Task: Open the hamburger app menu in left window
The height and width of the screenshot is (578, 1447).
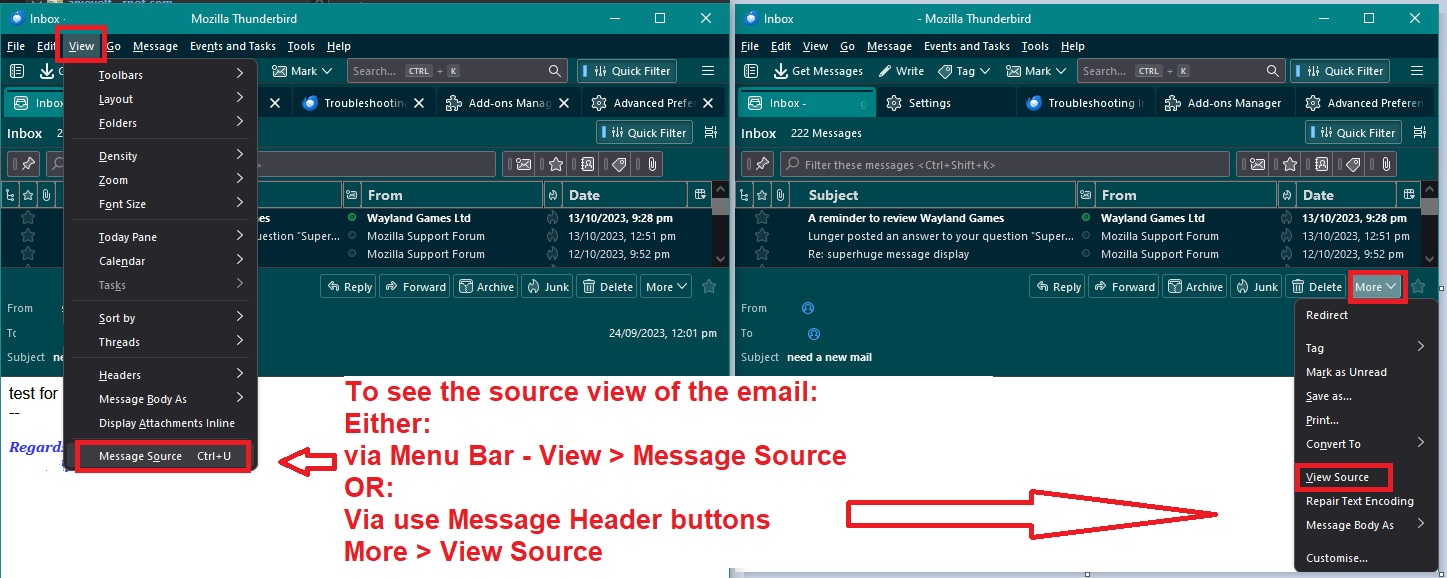Action: pyautogui.click(x=708, y=71)
